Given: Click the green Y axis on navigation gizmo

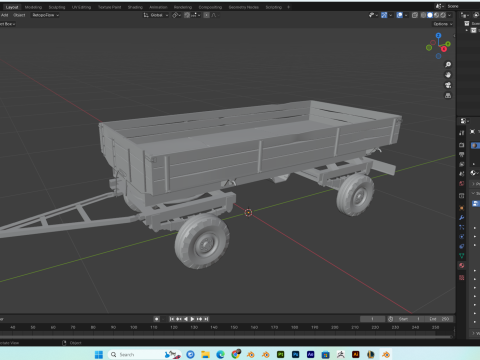Looking at the screenshot, I should [x=448, y=44].
